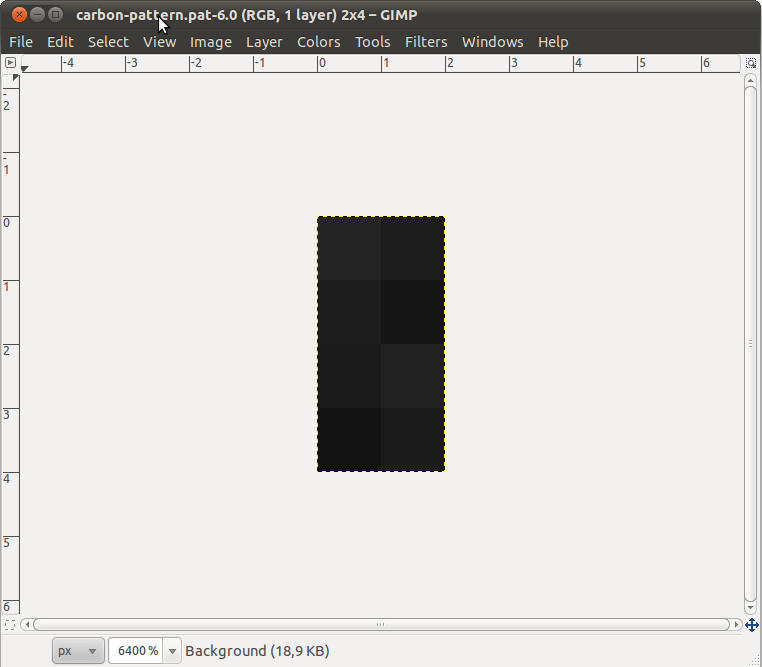The image size is (762, 667).
Task: Open the Layer menu
Action: click(264, 42)
